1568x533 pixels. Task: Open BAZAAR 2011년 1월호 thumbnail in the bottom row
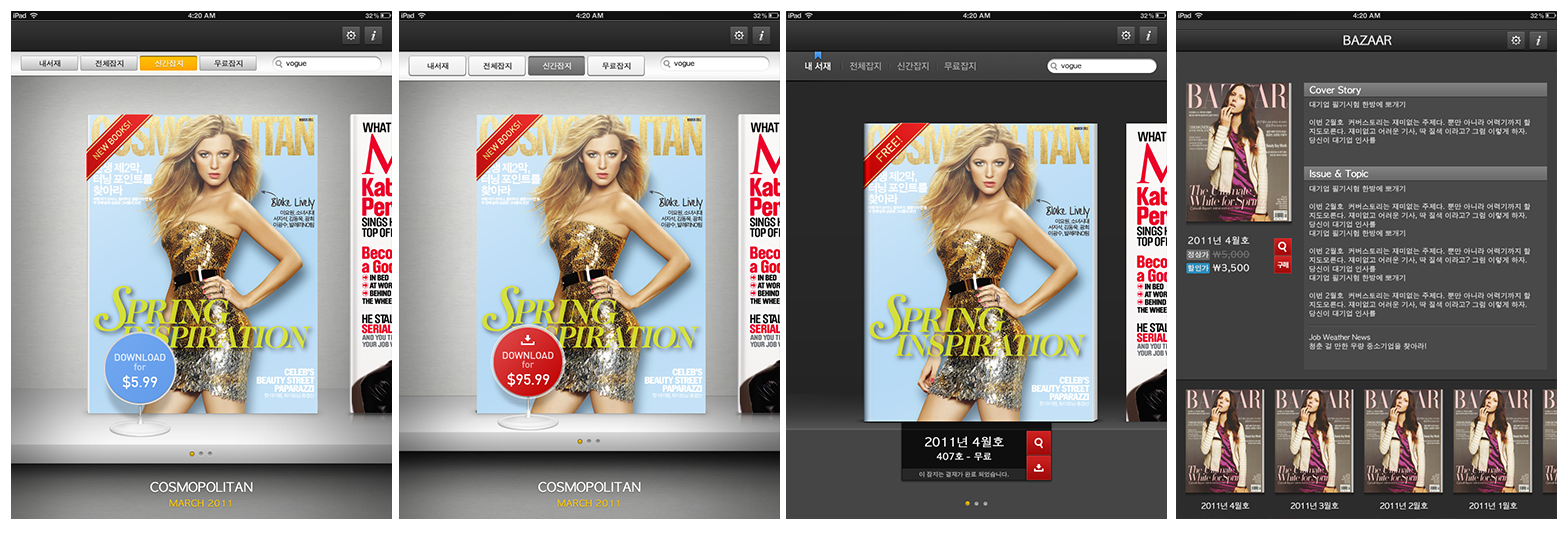pos(1493,441)
